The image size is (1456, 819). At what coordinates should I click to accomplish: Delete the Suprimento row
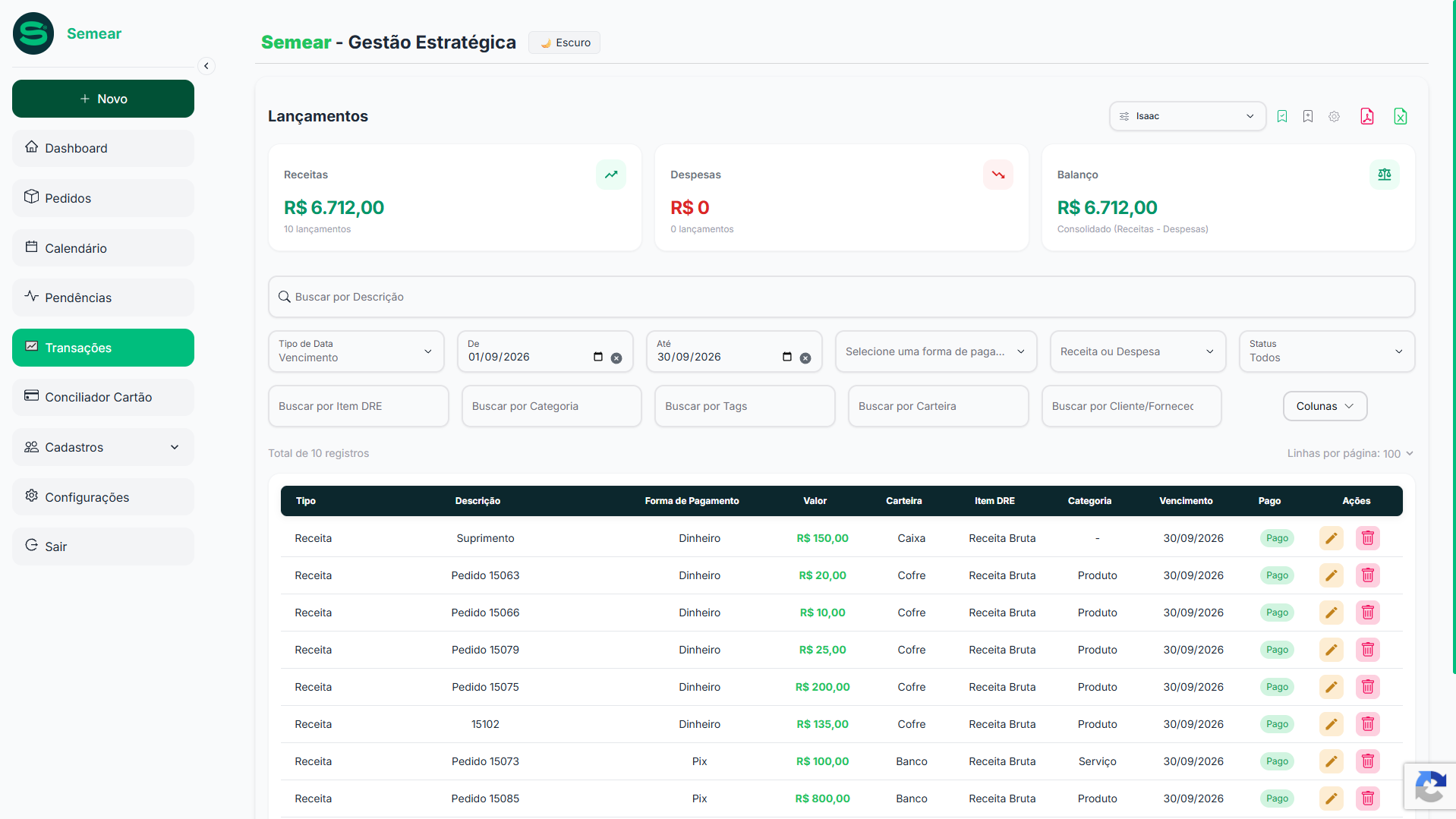click(x=1367, y=538)
